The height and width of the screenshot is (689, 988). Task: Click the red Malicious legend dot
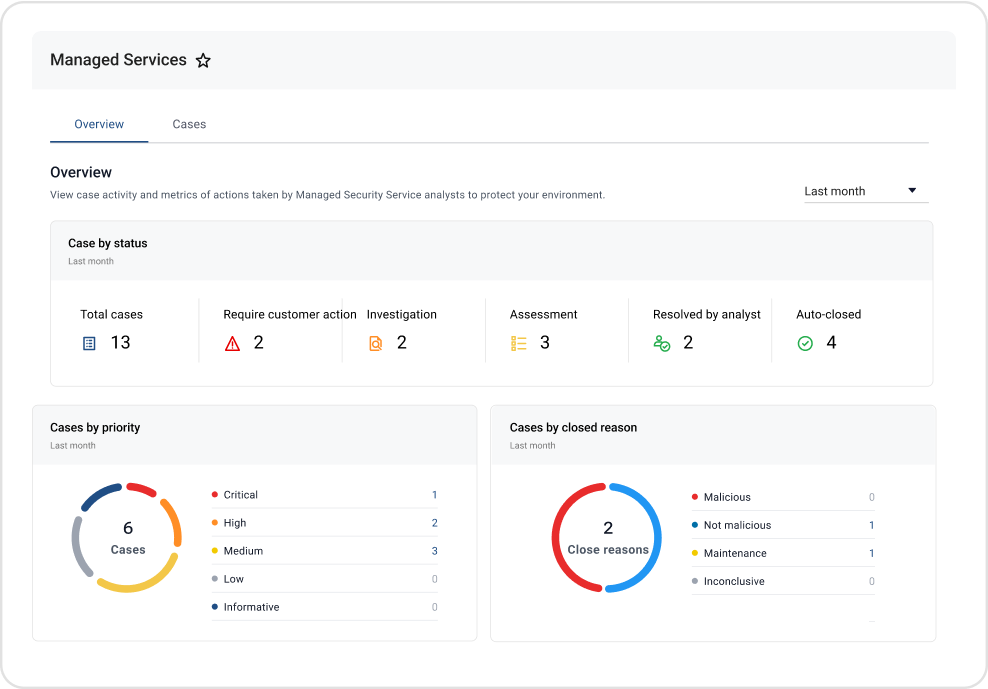(x=695, y=497)
